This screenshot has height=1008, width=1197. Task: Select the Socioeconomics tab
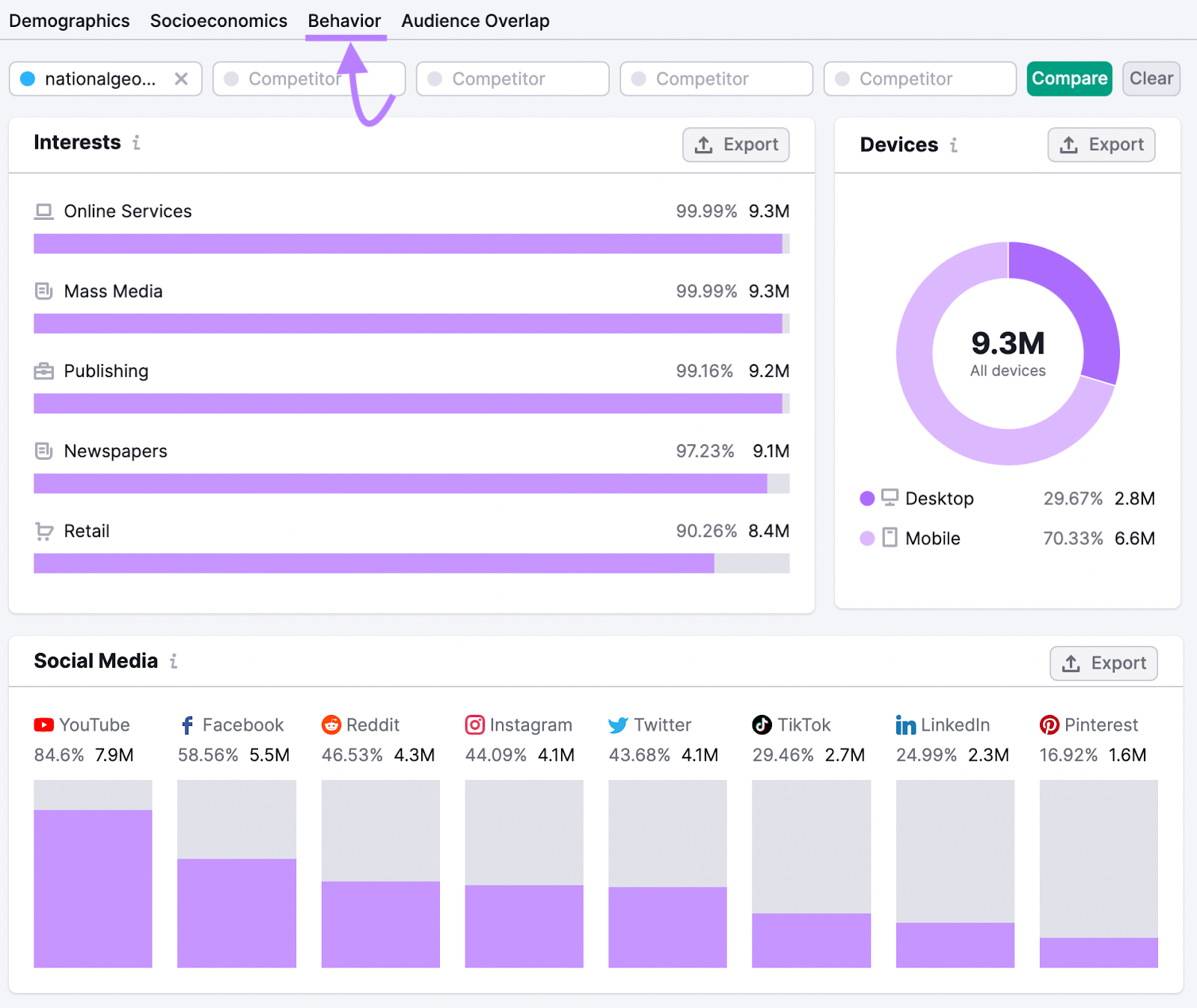tap(218, 21)
